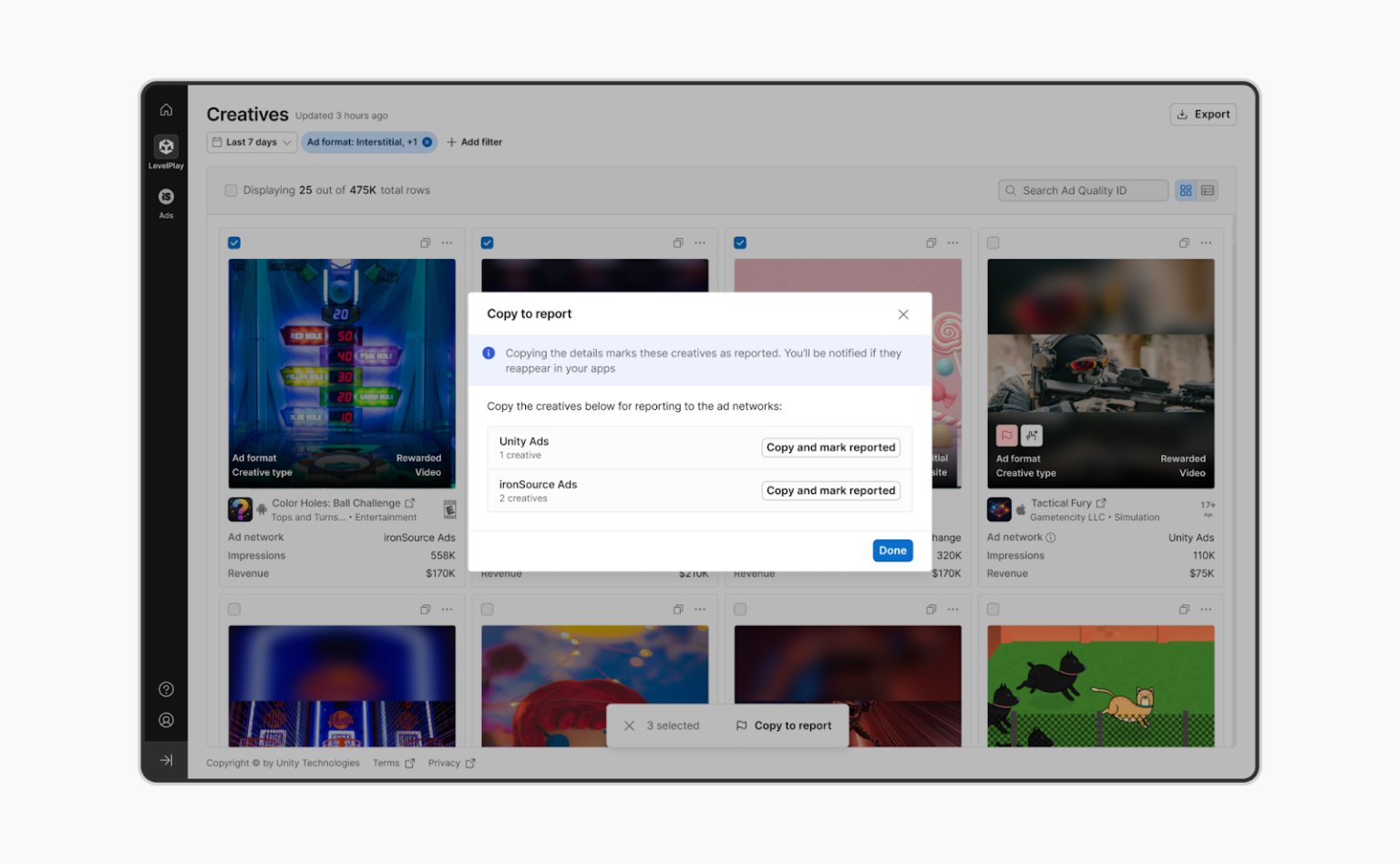
Task: Open the ironSource Ads icon in the sidebar
Action: pyautogui.click(x=166, y=196)
